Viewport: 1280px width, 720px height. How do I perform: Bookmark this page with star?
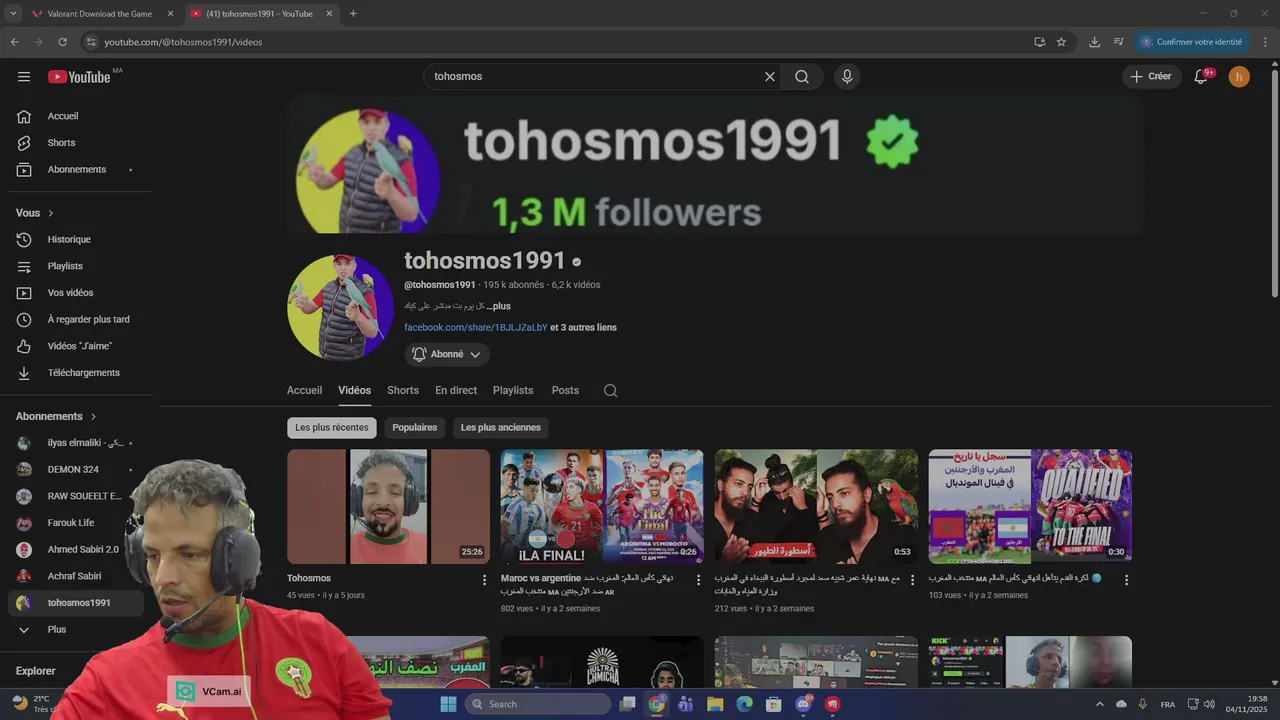point(1061,42)
